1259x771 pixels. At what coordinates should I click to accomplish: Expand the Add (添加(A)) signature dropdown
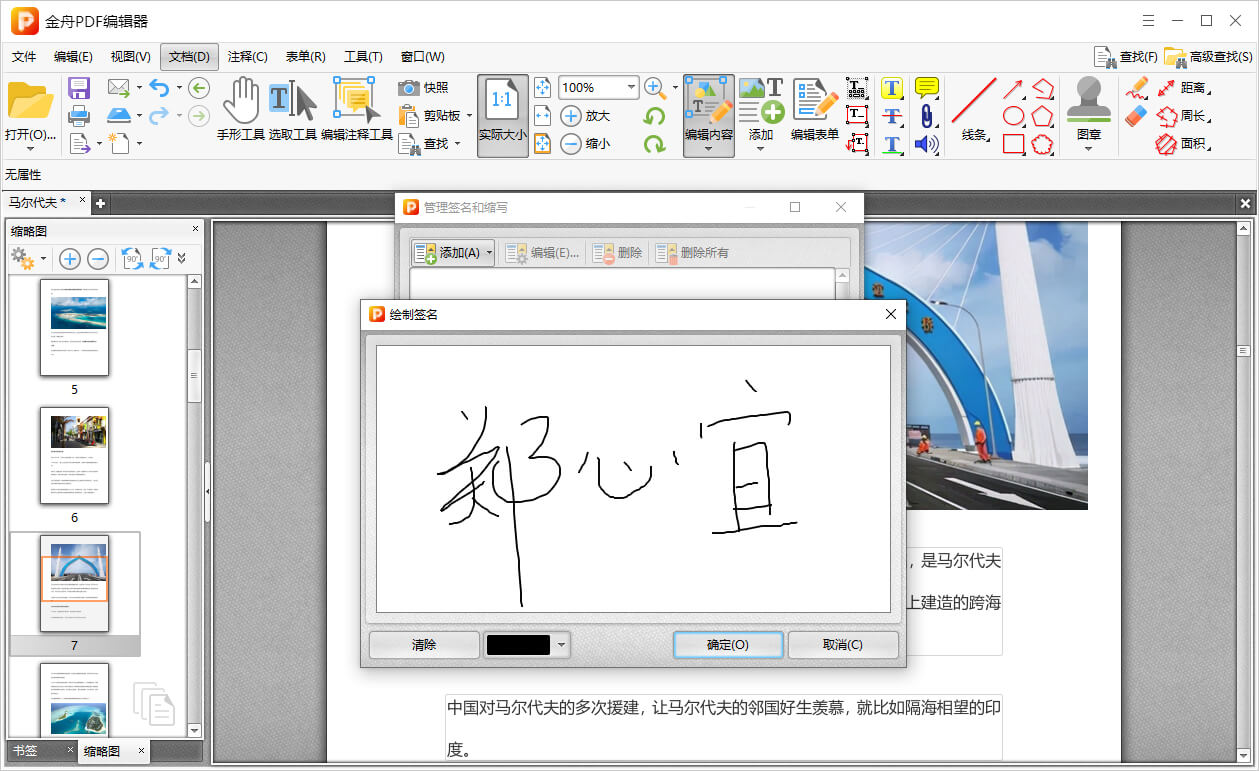pyautogui.click(x=489, y=253)
